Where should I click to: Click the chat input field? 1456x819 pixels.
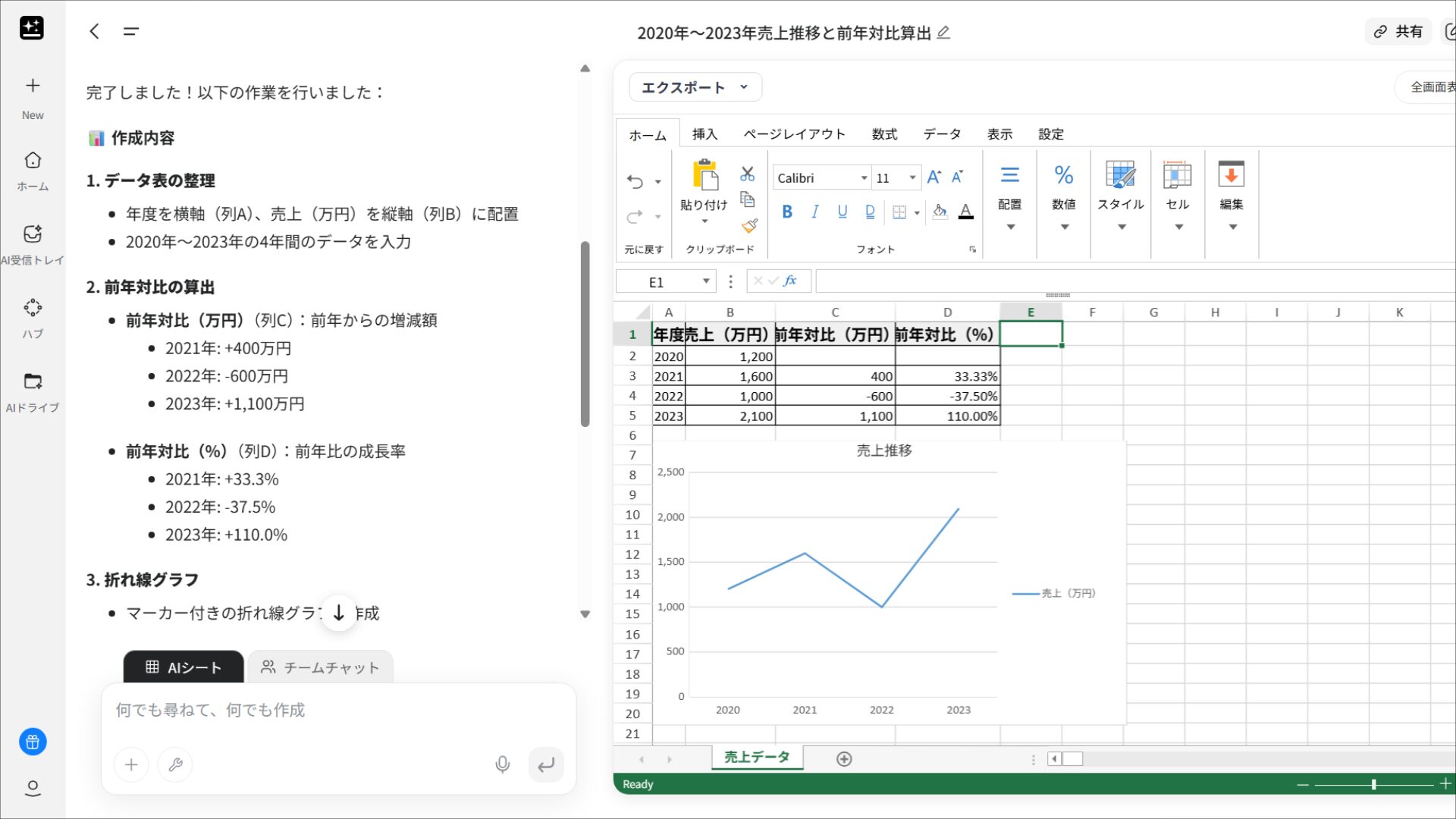[303, 711]
